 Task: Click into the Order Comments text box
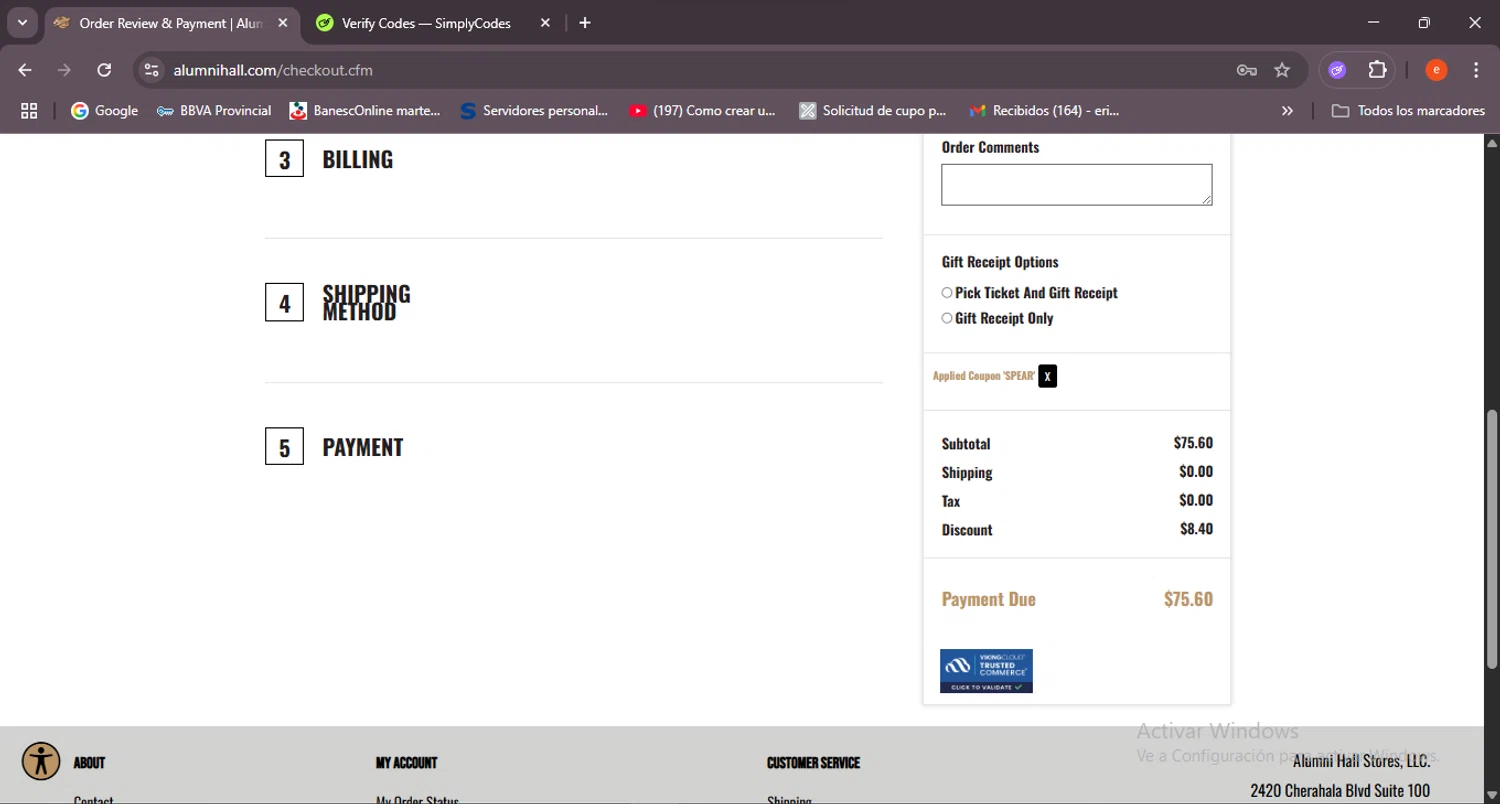1077,185
